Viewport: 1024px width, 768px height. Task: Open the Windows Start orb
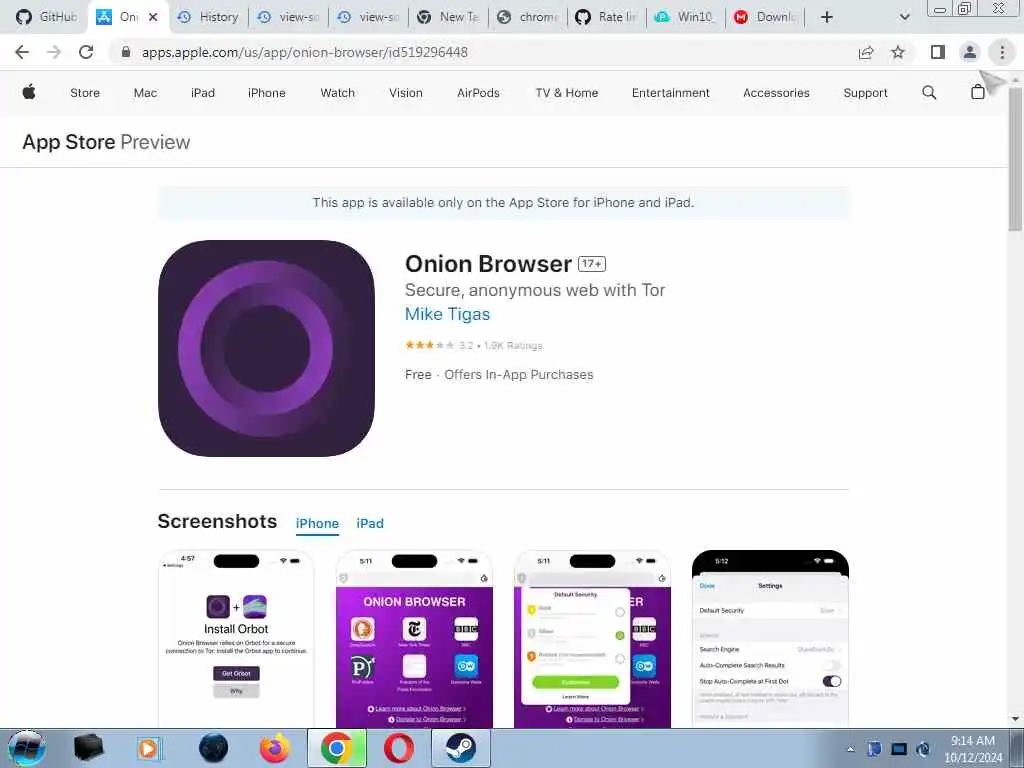point(27,748)
